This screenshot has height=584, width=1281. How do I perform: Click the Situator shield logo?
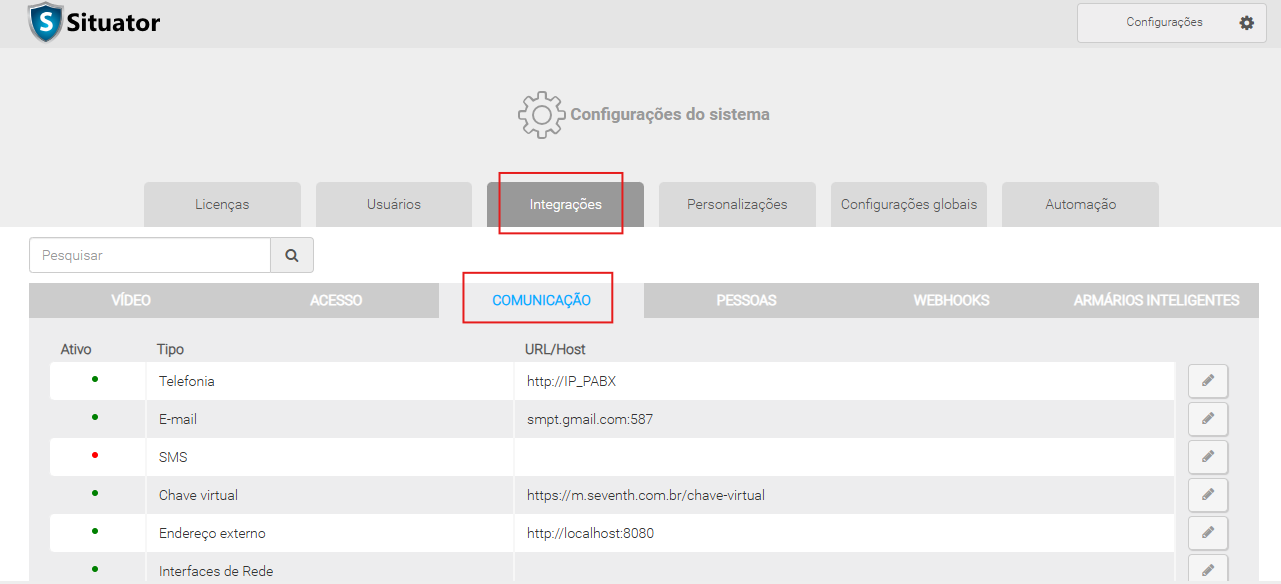click(x=45, y=22)
